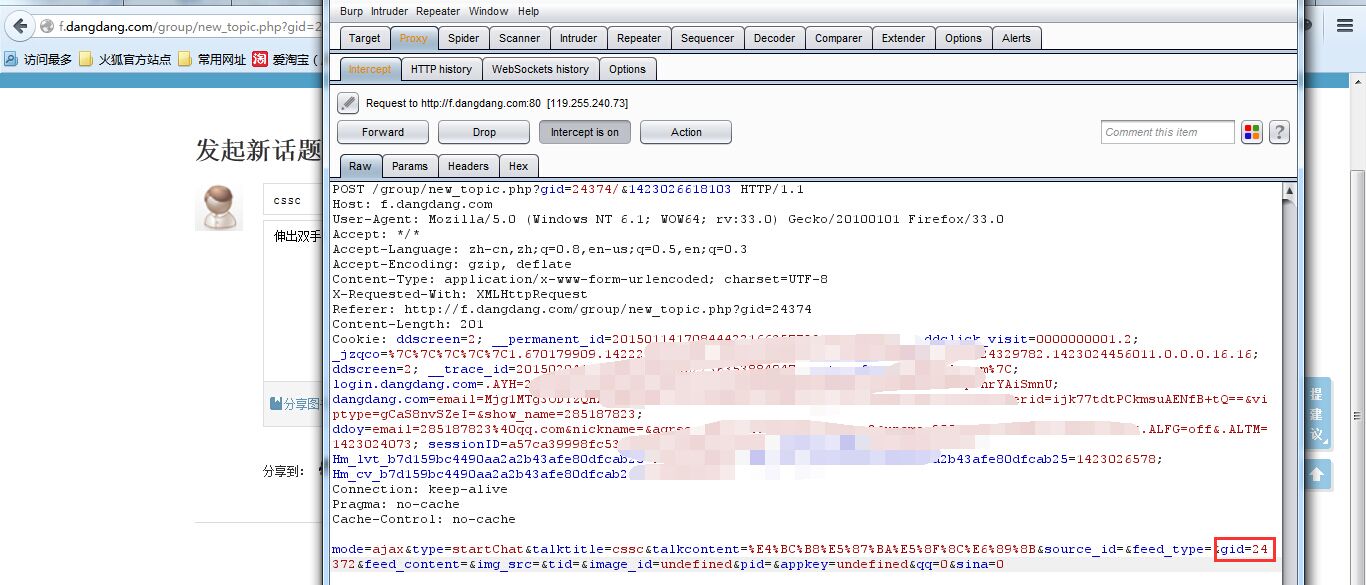The width and height of the screenshot is (1366, 585).
Task: Click the request editor scroll-up arrow
Action: pyautogui.click(x=1289, y=190)
